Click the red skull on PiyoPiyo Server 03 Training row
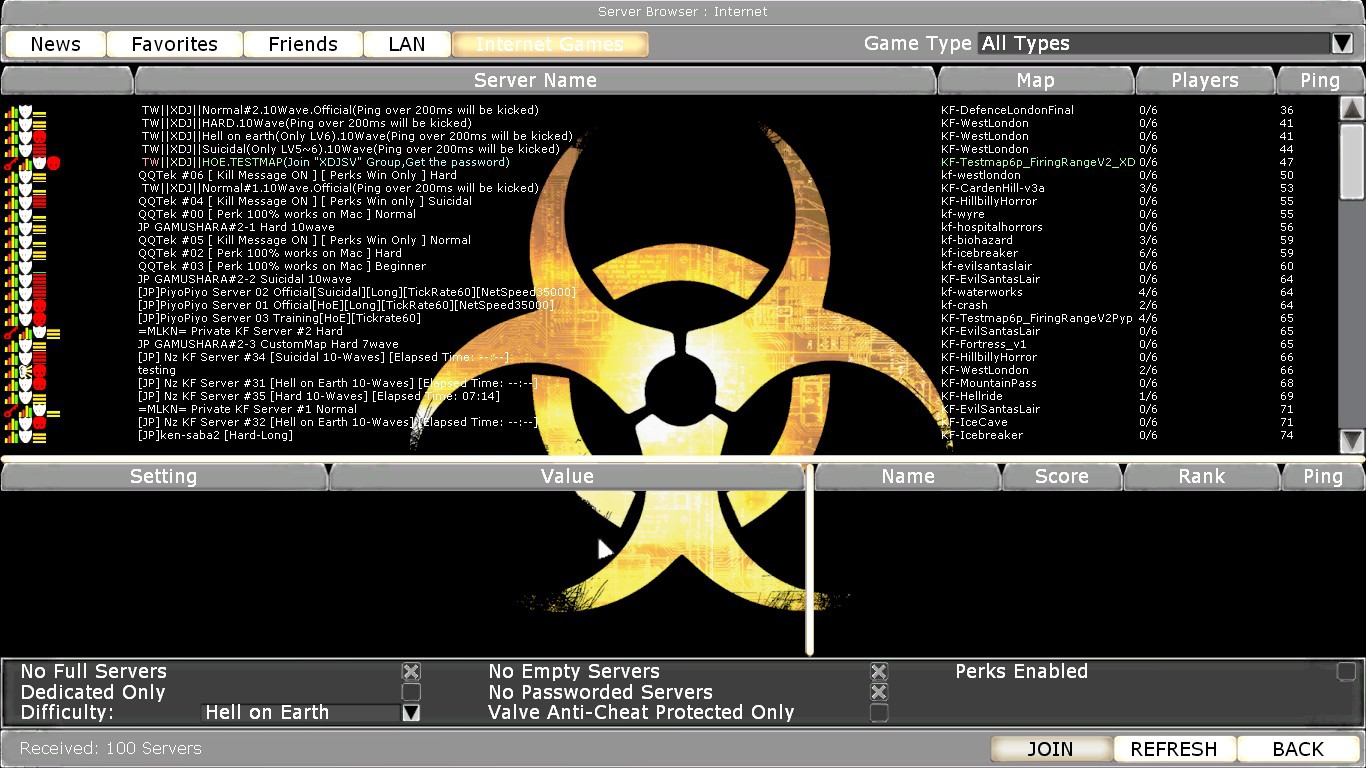The width and height of the screenshot is (1366, 768). [39, 318]
